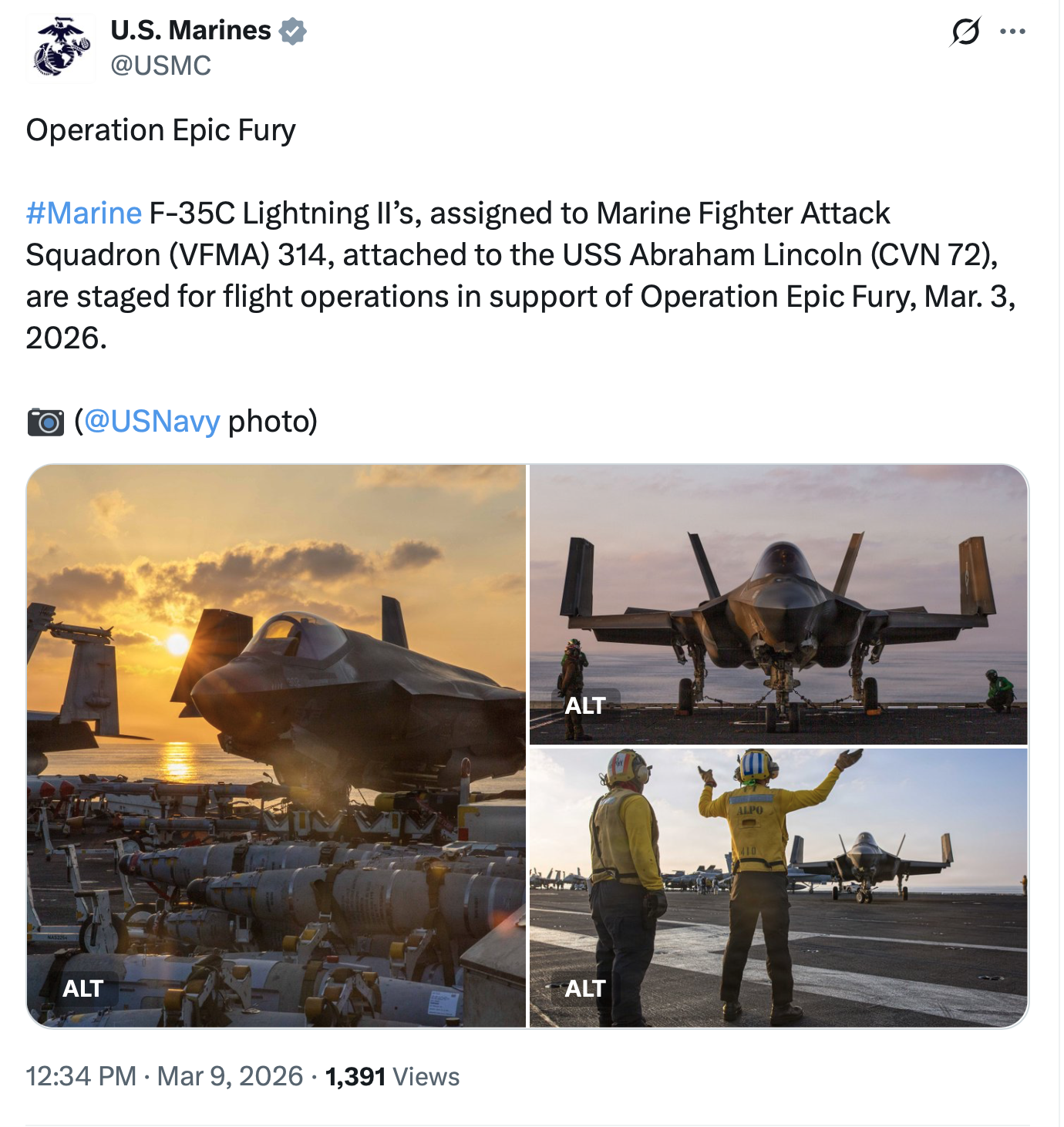
Task: Click the blue verified badge
Action: pyautogui.click(x=293, y=31)
